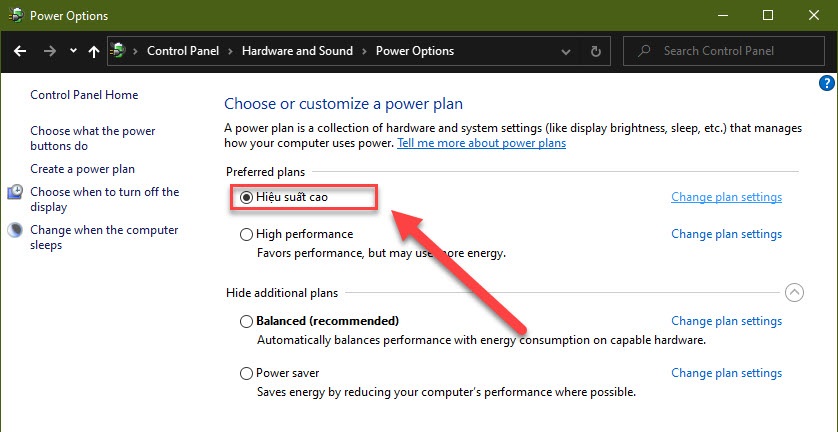Viewport: 838px width, 432px height.
Task: Go to Control Panel breadcrumb
Action: point(183,51)
